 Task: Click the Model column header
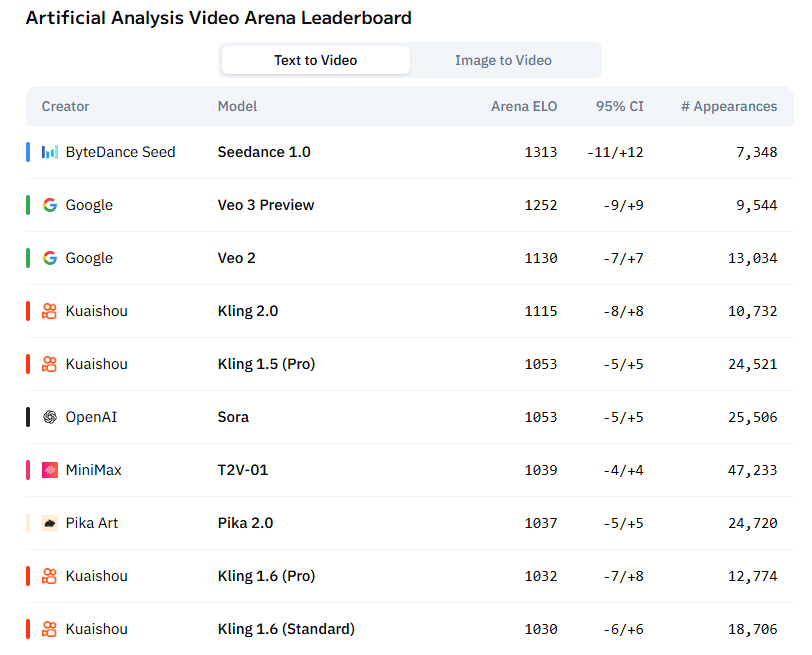[x=237, y=106]
